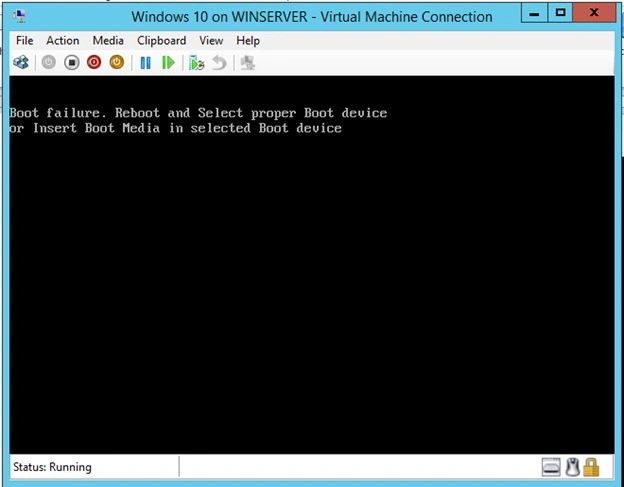Image resolution: width=624 pixels, height=487 pixels.
Task: Click the 'Status: Running' text
Action: (x=52, y=467)
